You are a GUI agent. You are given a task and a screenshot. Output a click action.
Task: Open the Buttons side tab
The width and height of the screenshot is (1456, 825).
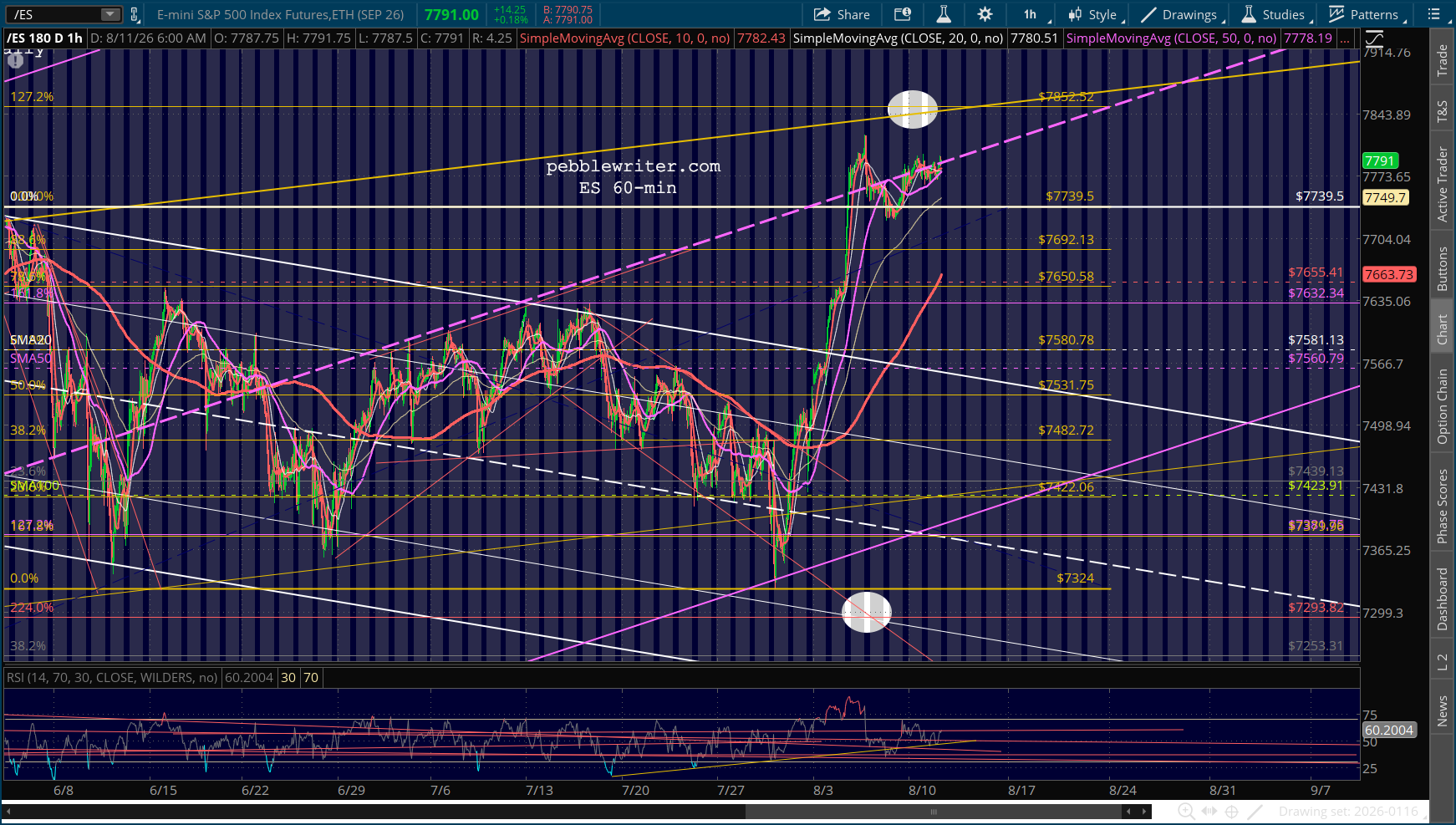pyautogui.click(x=1442, y=268)
